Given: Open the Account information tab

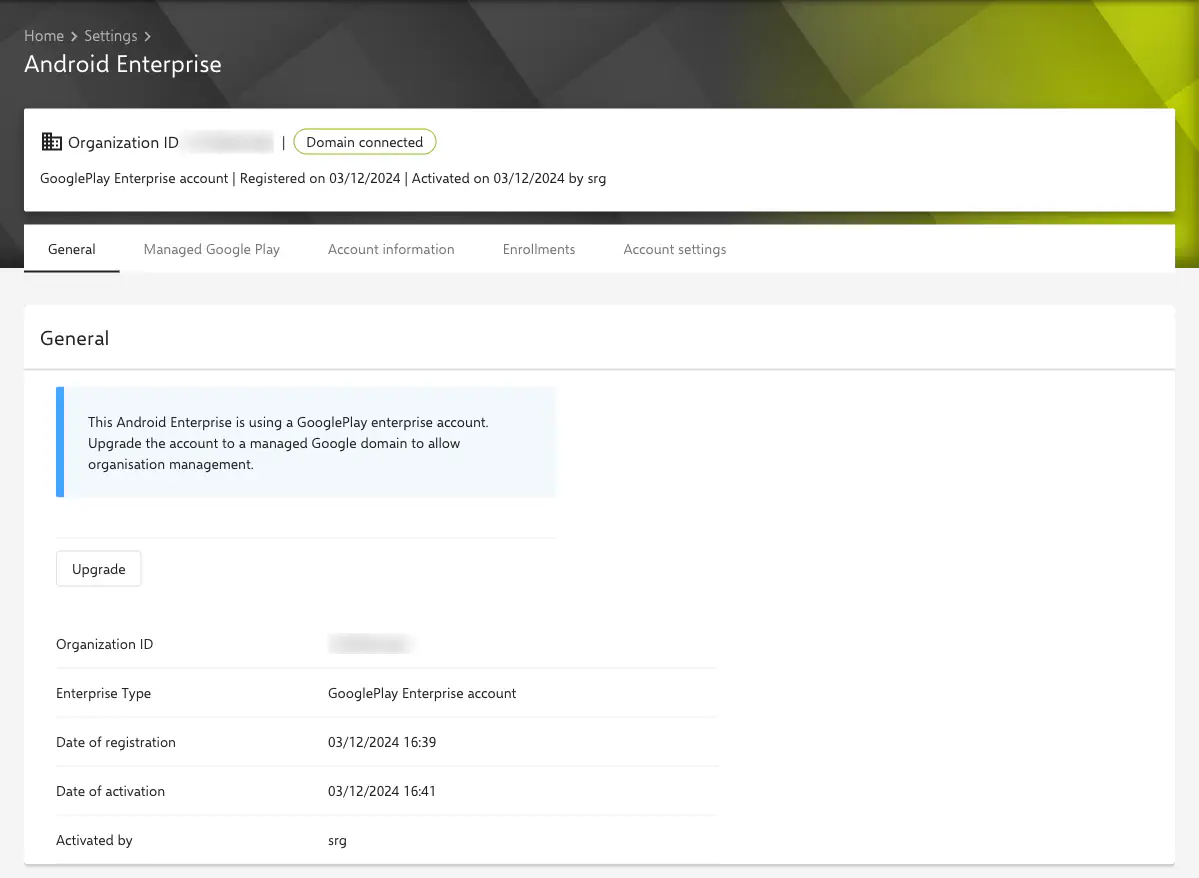Looking at the screenshot, I should coord(391,249).
